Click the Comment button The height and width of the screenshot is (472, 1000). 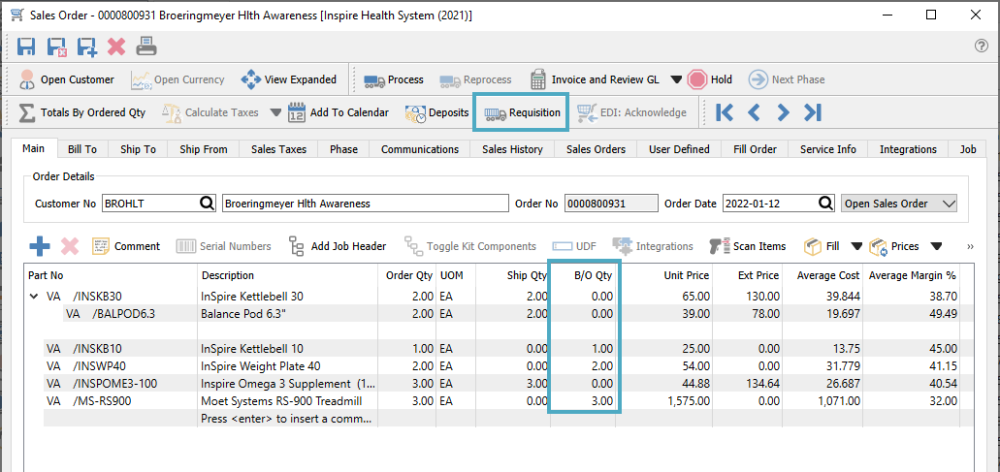pyautogui.click(x=126, y=246)
